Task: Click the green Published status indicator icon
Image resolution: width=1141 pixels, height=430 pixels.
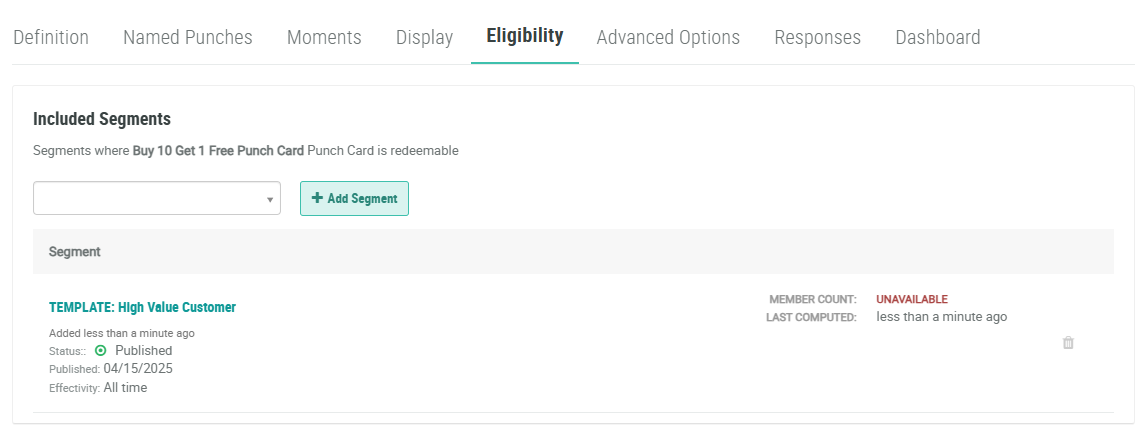Action: (100, 351)
